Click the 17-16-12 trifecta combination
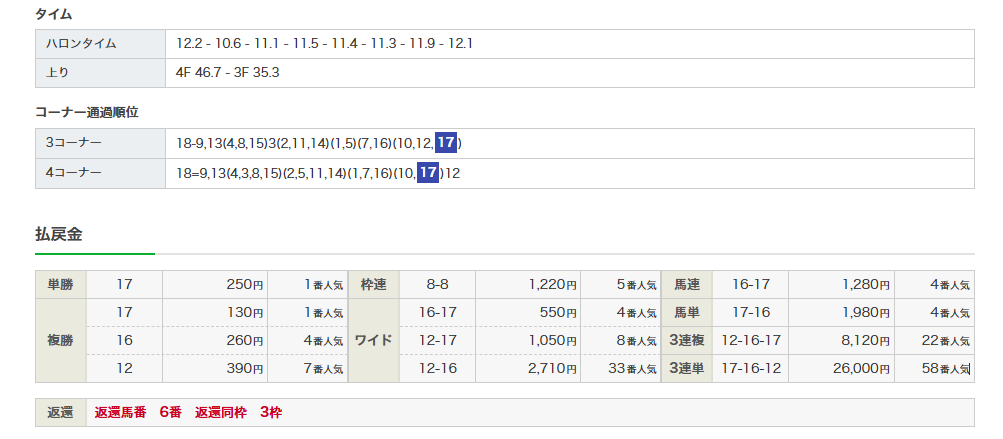The image size is (1003, 439). [750, 368]
